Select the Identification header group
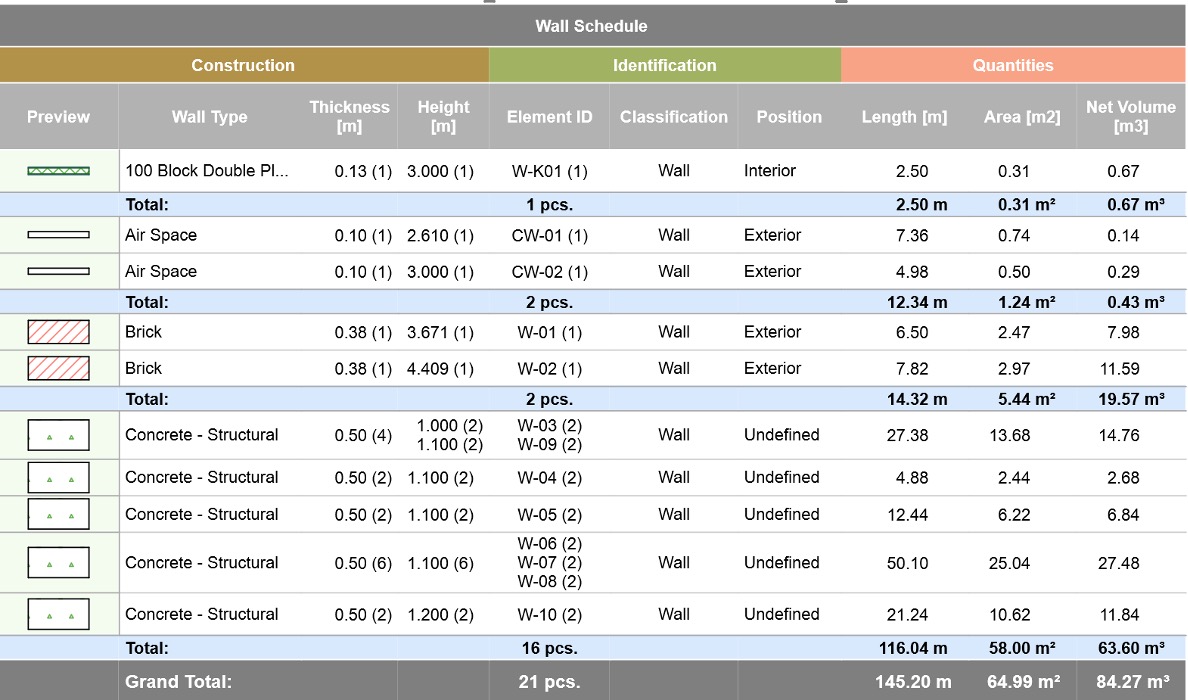The width and height of the screenshot is (1188, 700). [664, 65]
